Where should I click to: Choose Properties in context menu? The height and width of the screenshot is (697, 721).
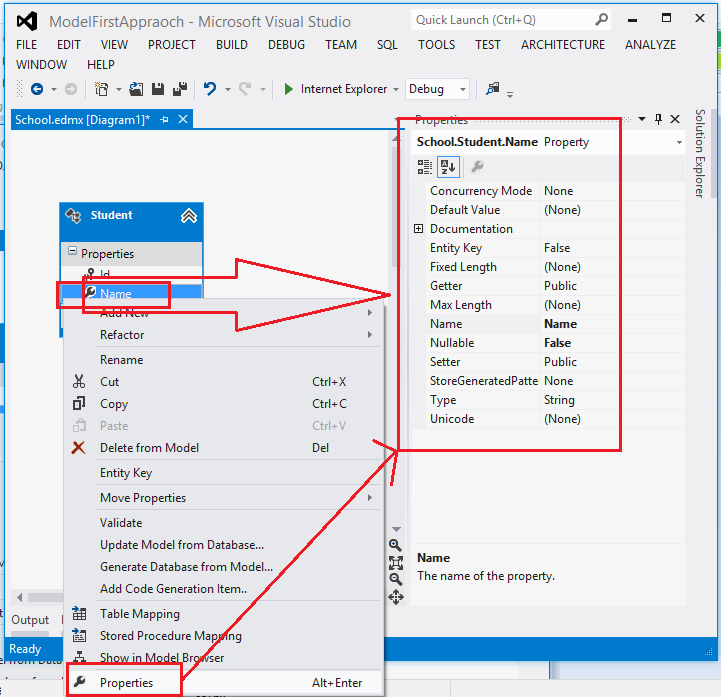pyautogui.click(x=223, y=683)
